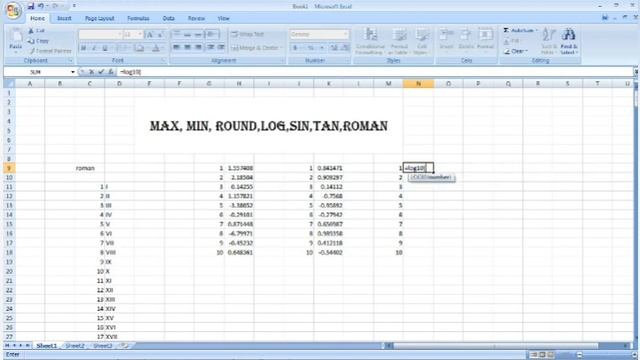Viewport: 640px width, 360px height.
Task: Click Save in the Quick Access Toolbar
Action: [31, 6]
